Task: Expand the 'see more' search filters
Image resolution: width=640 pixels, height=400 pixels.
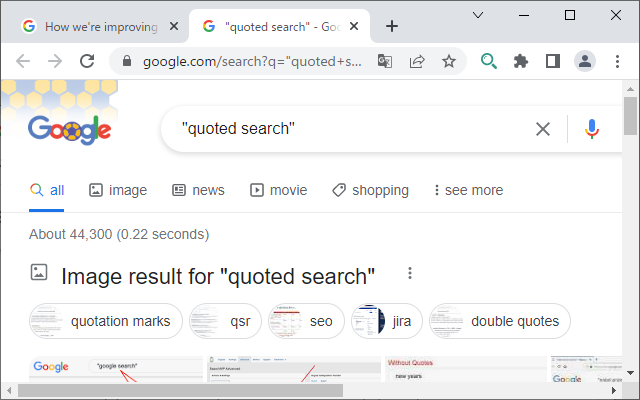Action: [467, 190]
